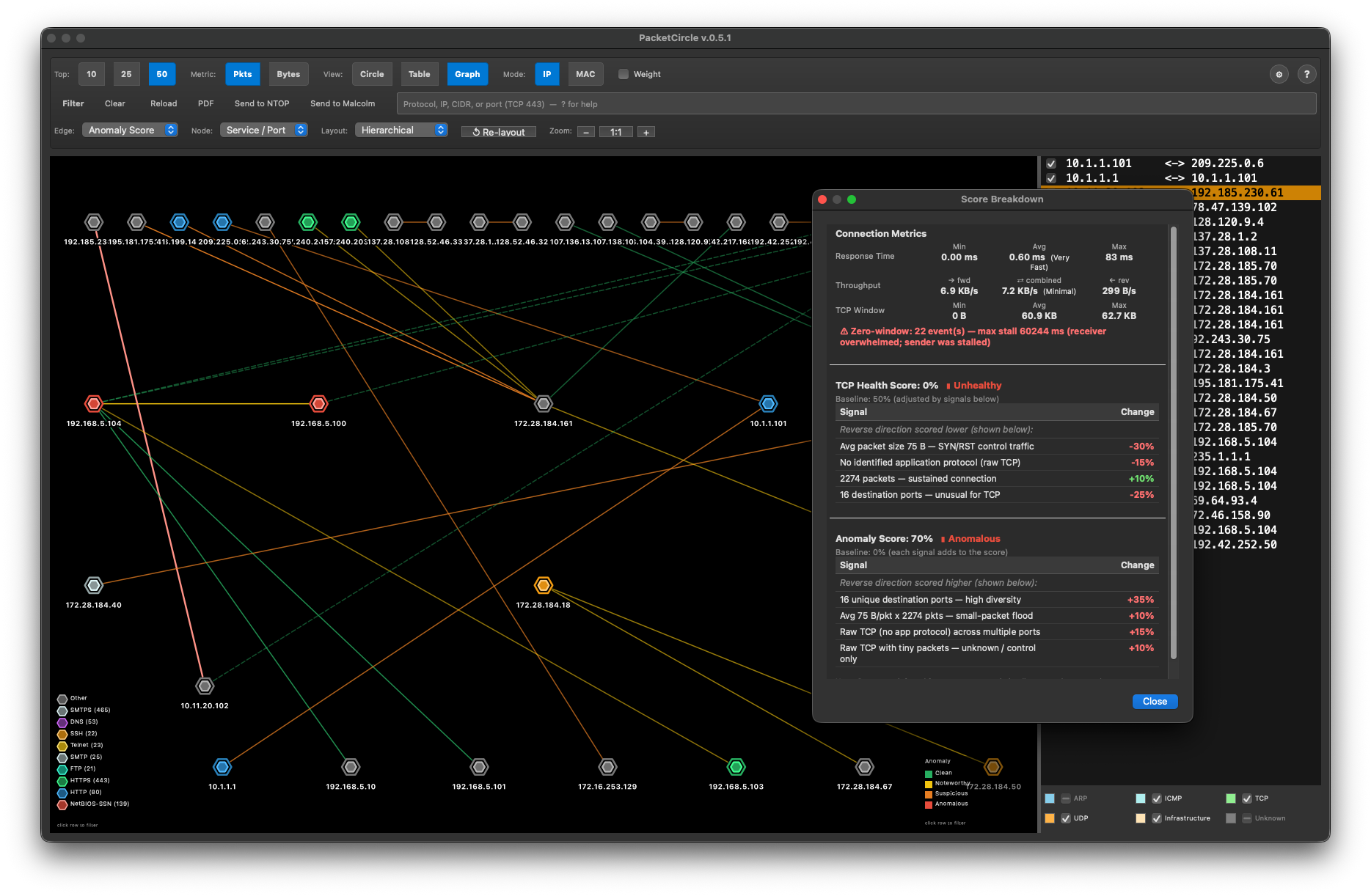Uncheck the TCP protocol checkbox
1371x896 pixels.
[1247, 798]
